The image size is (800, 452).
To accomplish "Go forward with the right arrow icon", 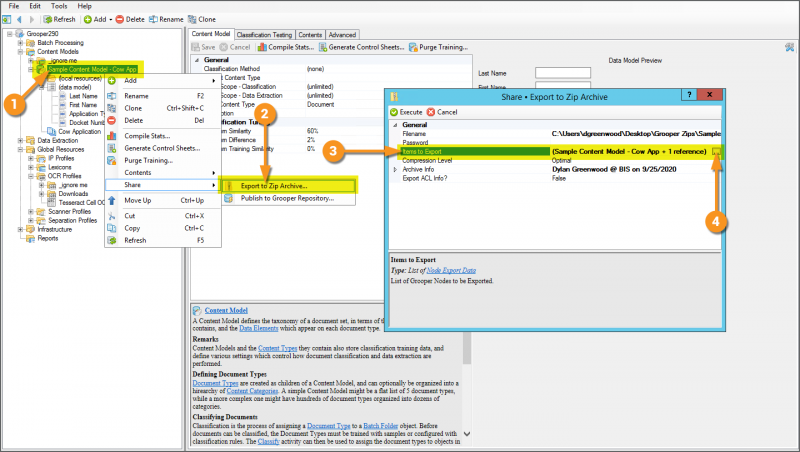I will (32, 19).
